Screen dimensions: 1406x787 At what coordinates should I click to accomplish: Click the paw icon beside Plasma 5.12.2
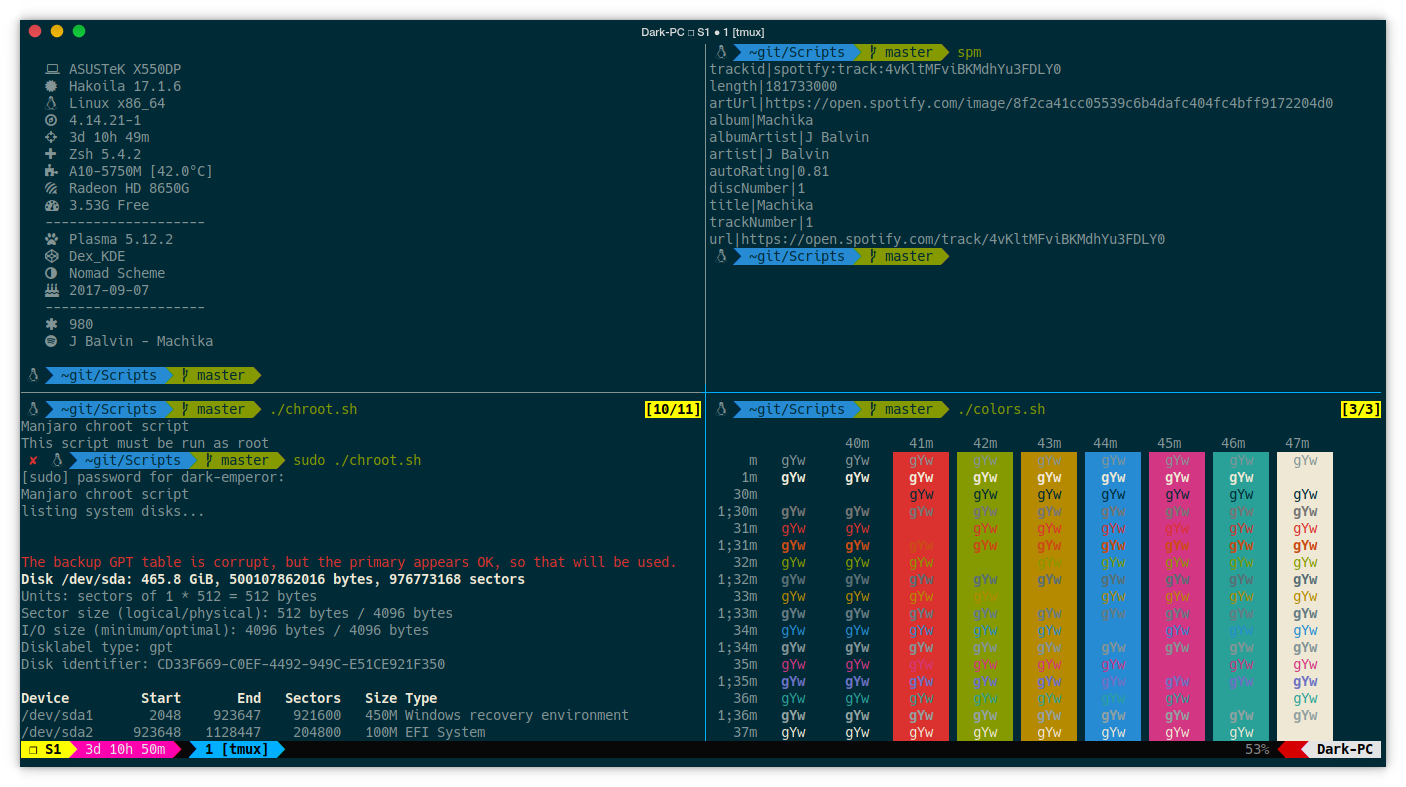tap(51, 240)
